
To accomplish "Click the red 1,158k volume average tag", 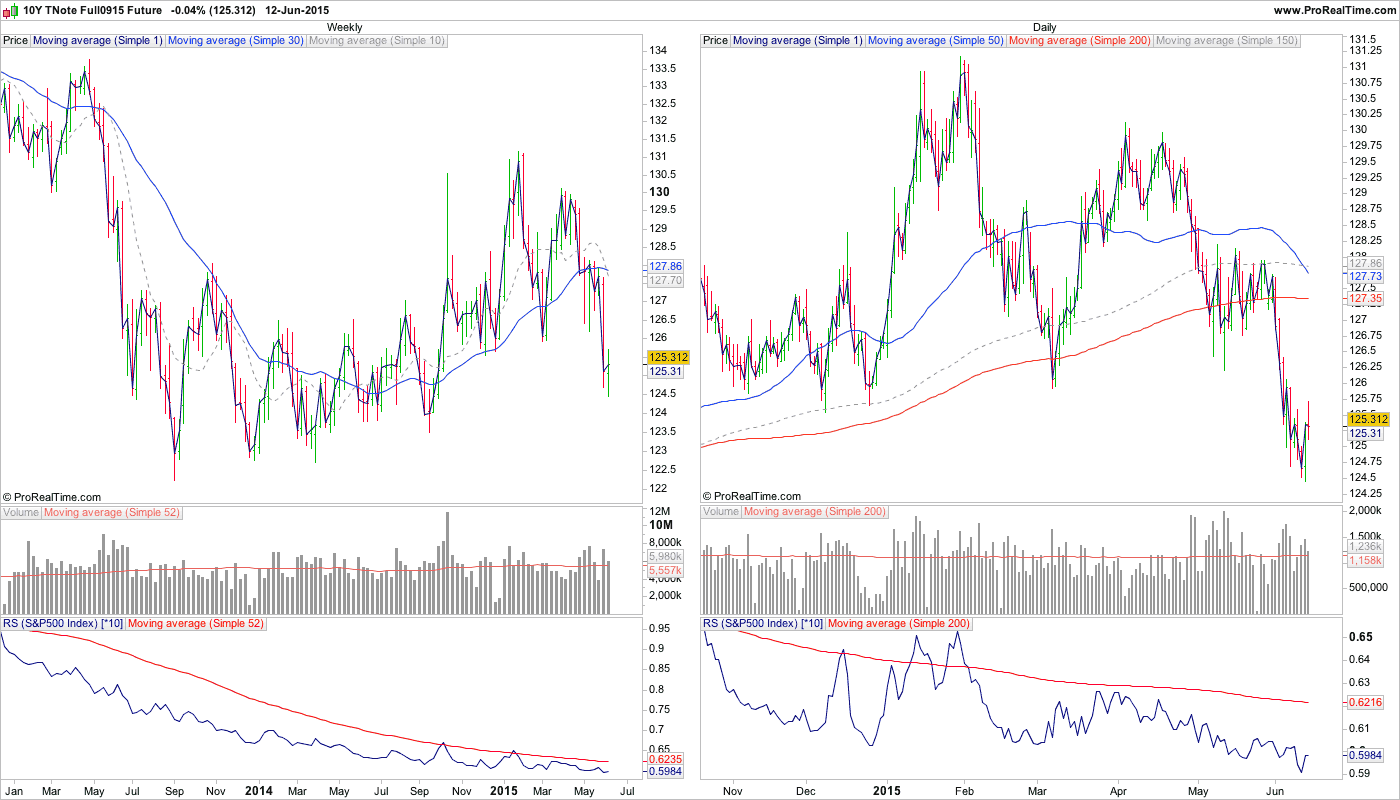I will click(1366, 561).
